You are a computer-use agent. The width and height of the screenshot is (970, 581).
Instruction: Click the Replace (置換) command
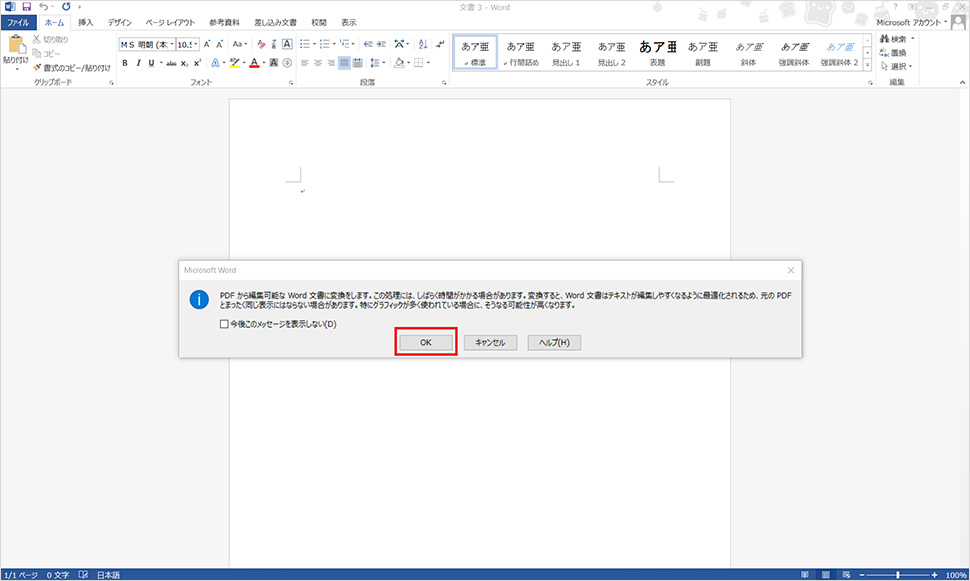click(893, 53)
